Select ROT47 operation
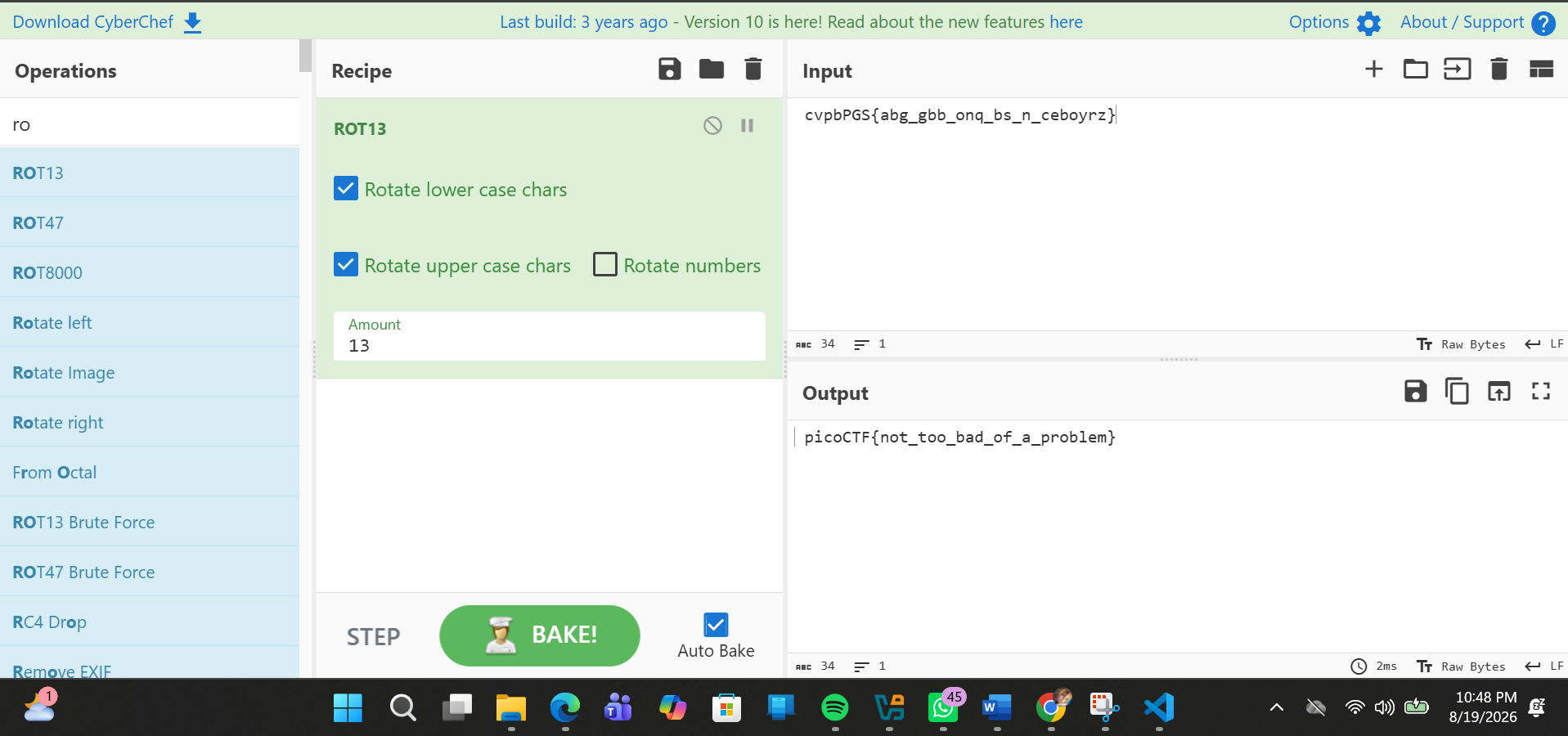1568x736 pixels. [x=150, y=222]
